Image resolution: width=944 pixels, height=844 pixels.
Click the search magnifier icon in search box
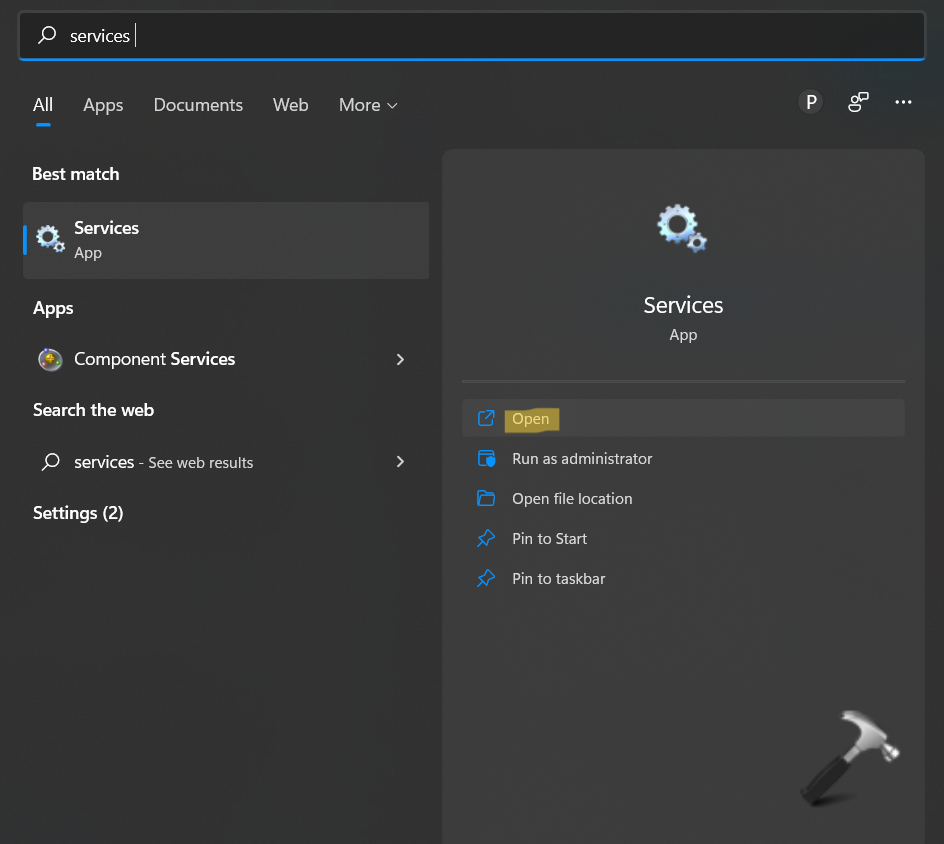[46, 36]
